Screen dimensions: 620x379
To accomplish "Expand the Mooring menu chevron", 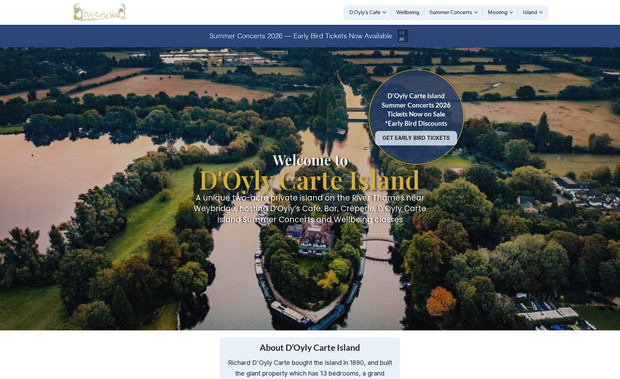I will point(511,13).
